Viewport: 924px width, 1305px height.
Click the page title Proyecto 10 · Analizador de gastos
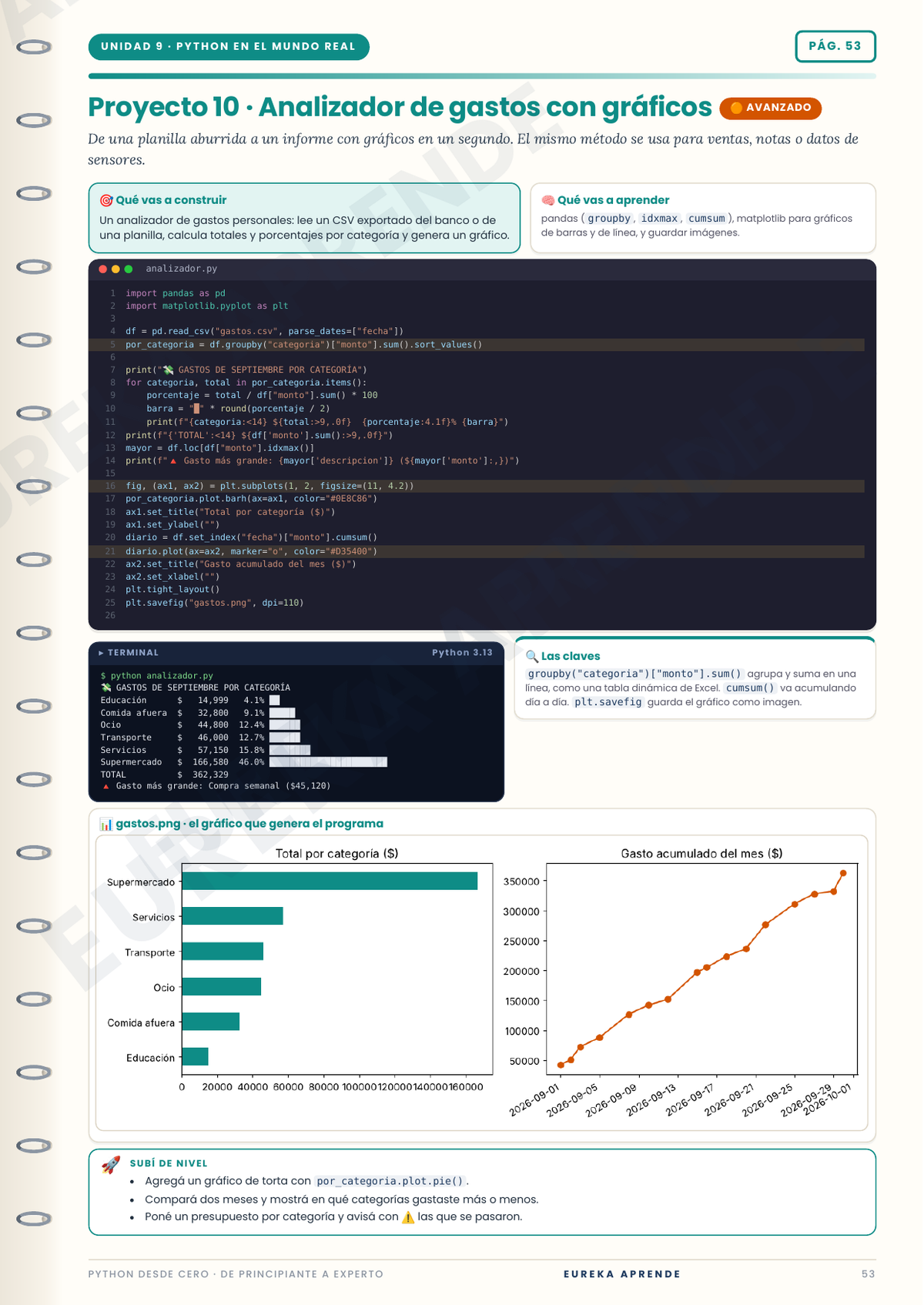[400, 107]
